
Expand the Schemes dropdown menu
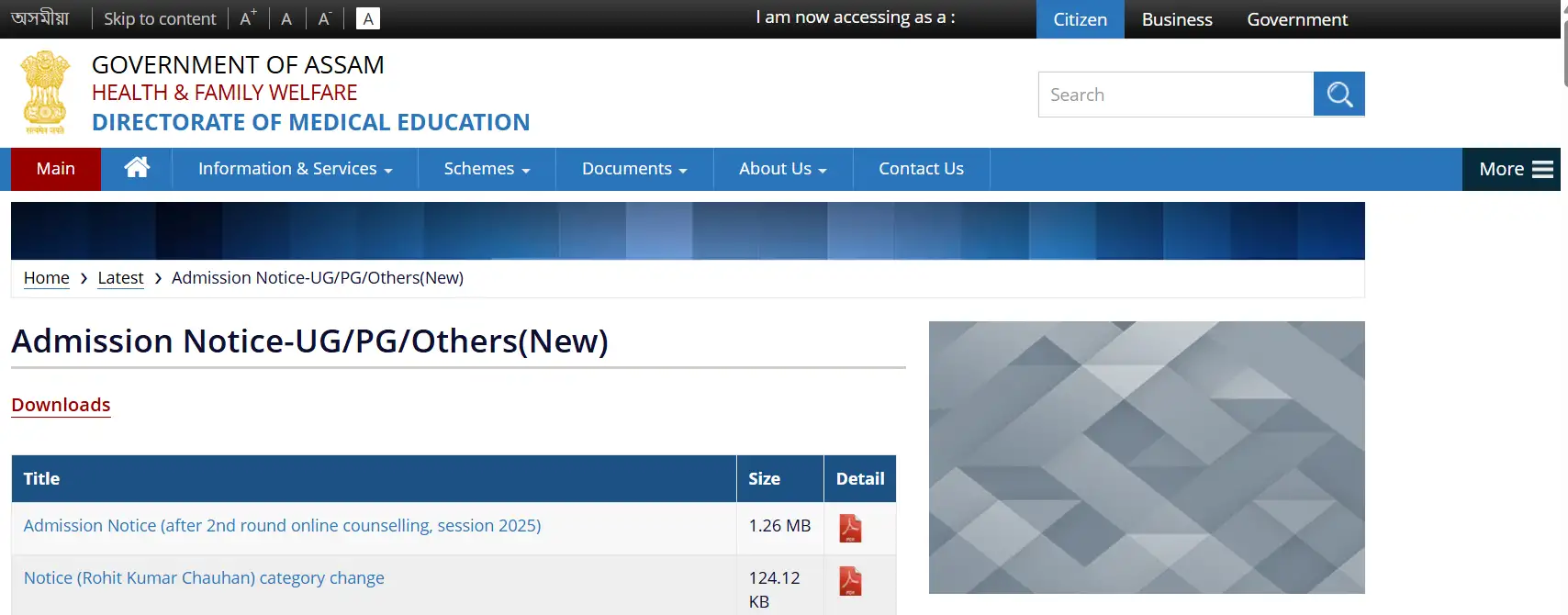coord(487,169)
